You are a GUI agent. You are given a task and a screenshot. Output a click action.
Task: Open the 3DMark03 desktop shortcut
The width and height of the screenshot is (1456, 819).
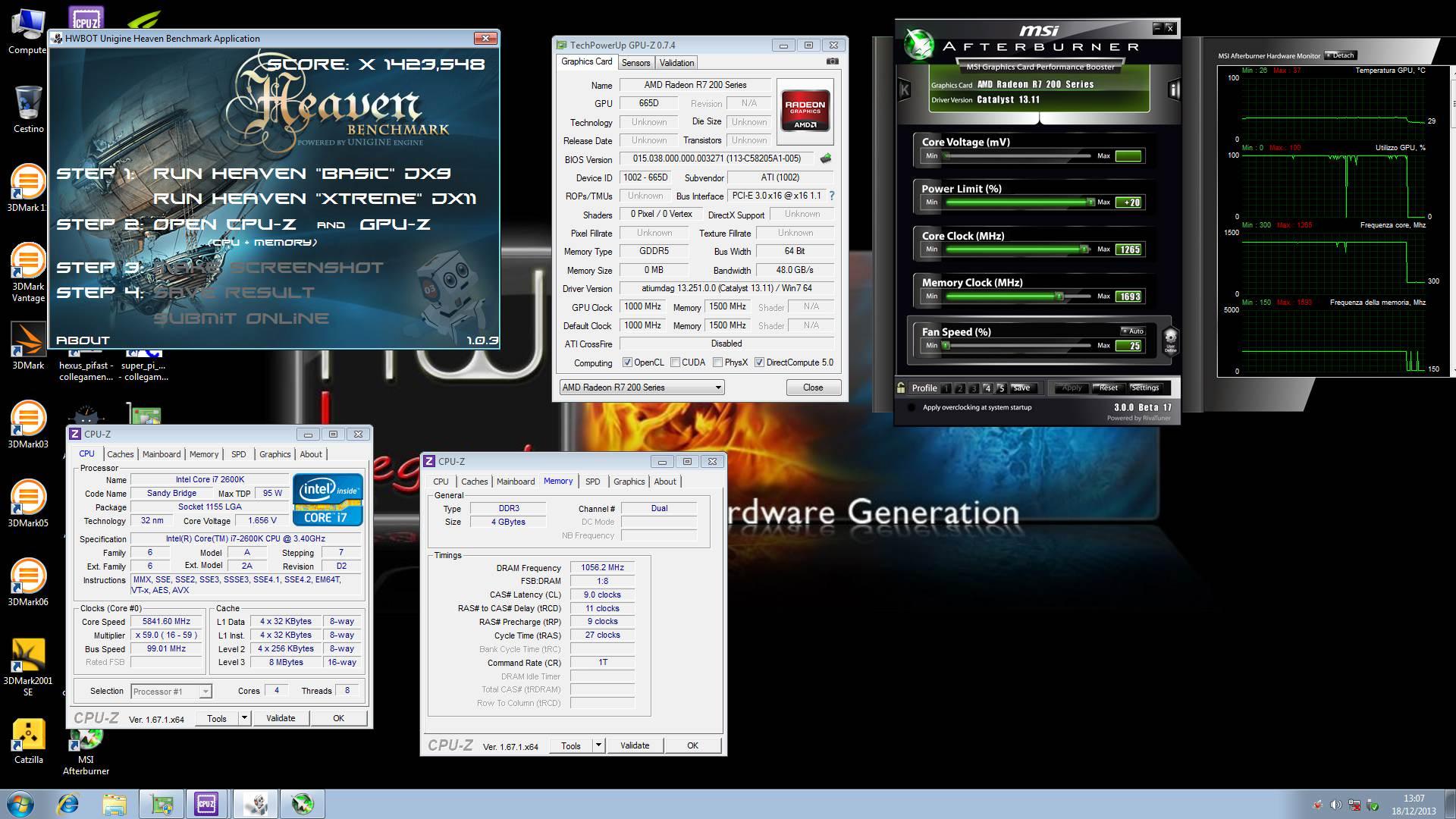point(28,425)
